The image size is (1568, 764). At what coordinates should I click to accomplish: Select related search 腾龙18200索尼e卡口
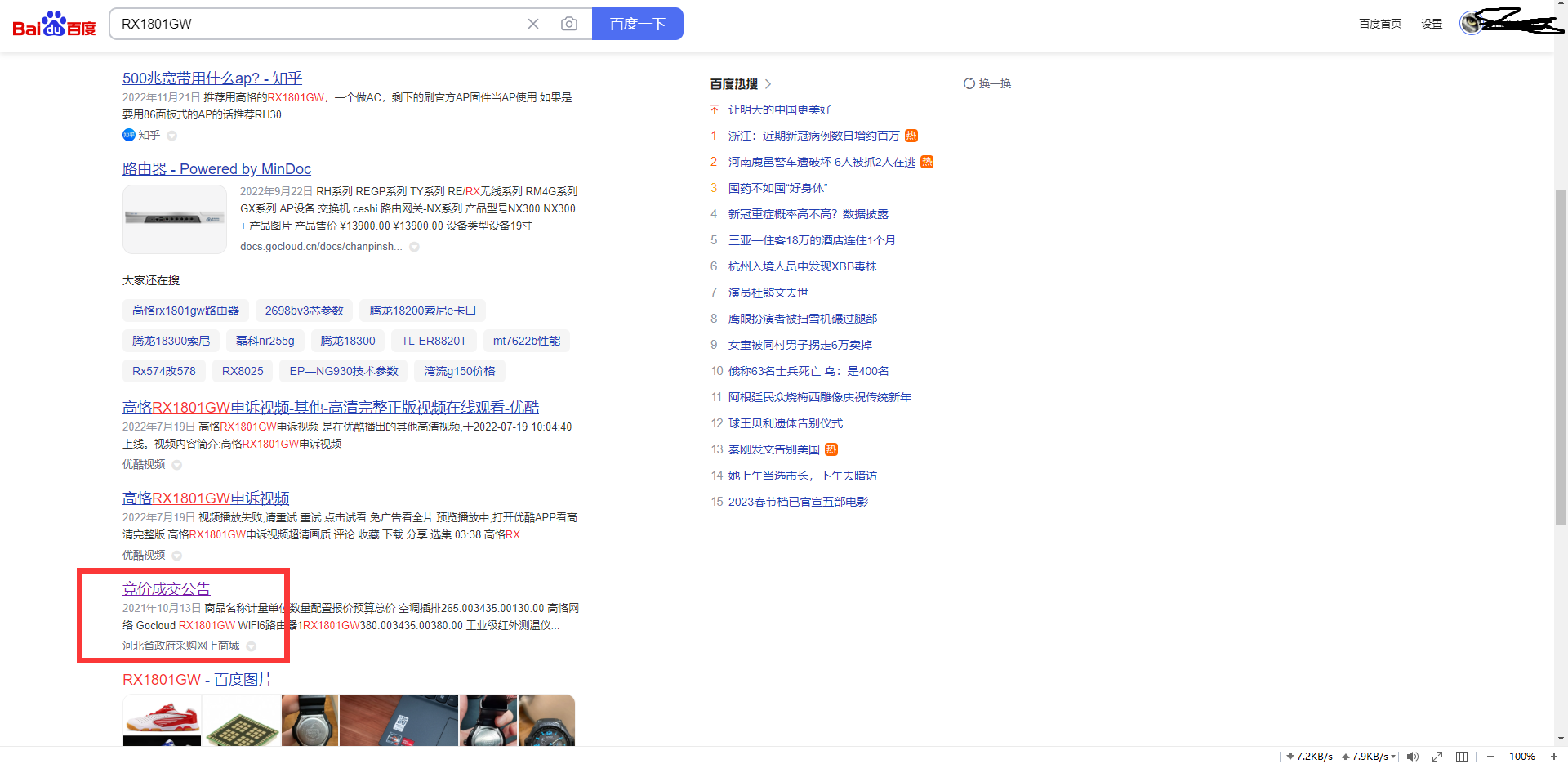[x=422, y=311]
